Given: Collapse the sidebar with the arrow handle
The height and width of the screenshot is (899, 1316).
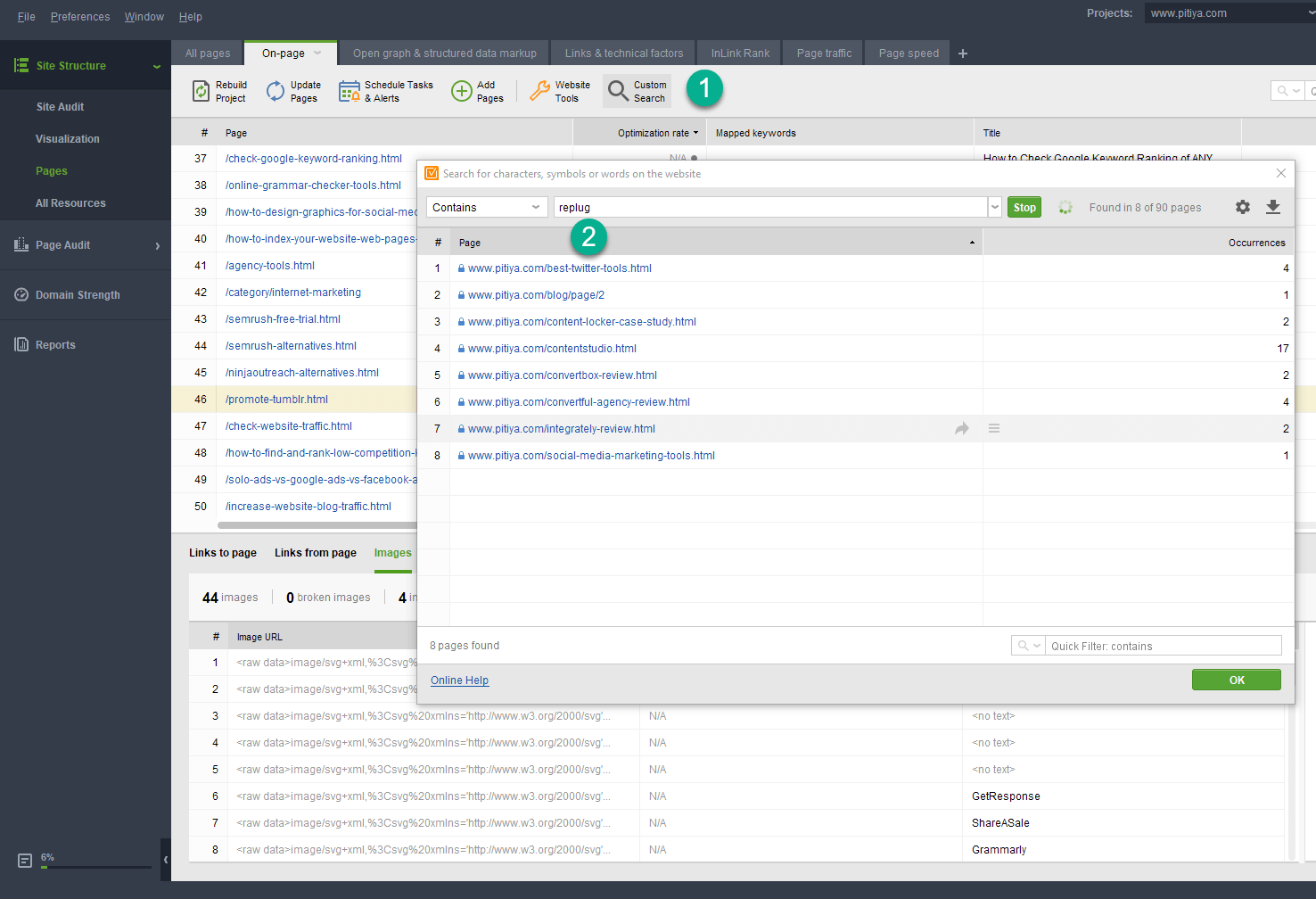Looking at the screenshot, I should pos(166,860).
